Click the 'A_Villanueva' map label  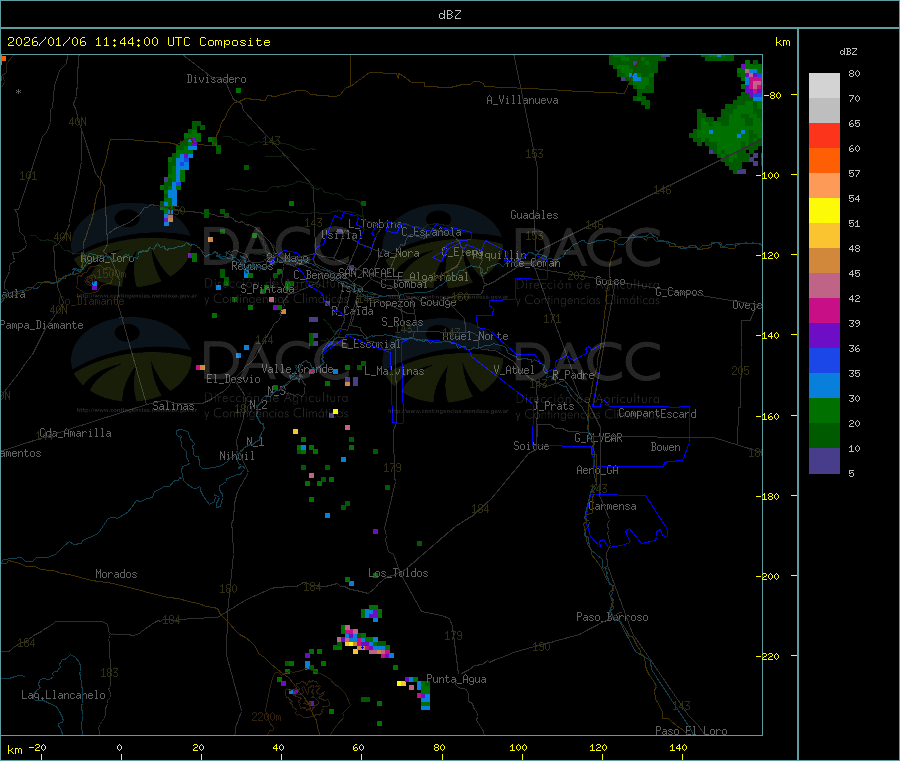click(x=522, y=100)
